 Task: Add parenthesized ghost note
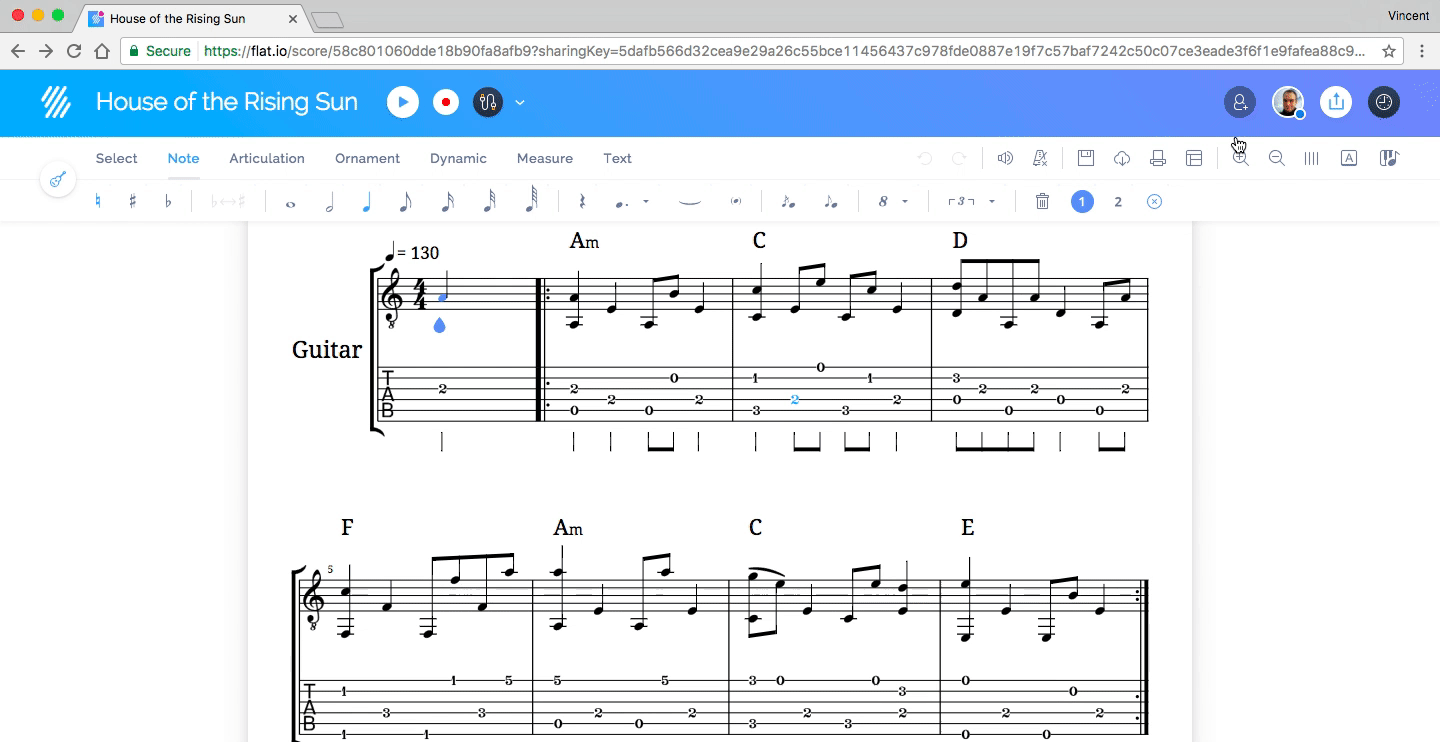[736, 201]
